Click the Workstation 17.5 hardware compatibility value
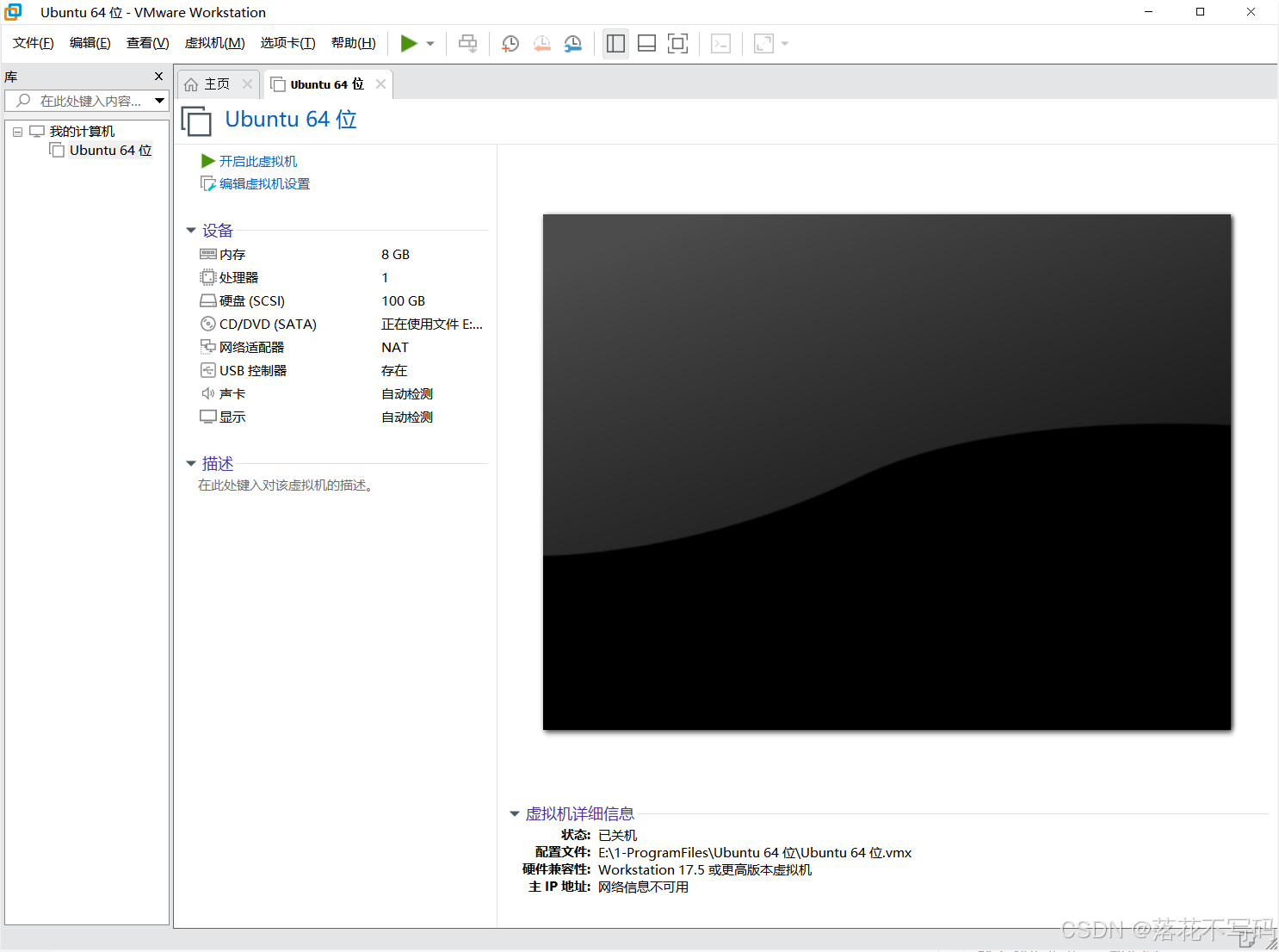Viewport: 1279px width, 952px height. coord(705,869)
